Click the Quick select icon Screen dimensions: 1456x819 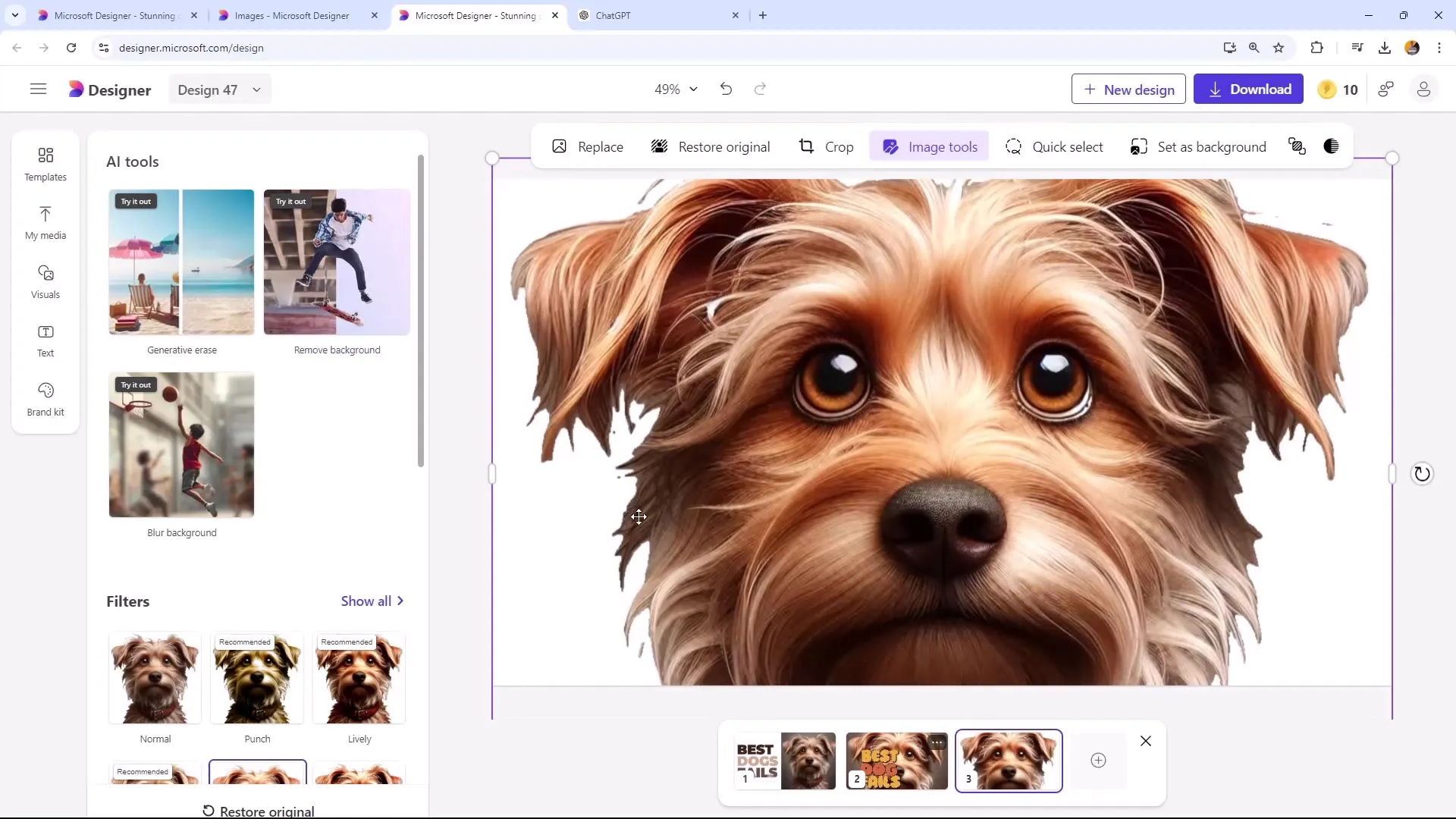pyautogui.click(x=1014, y=147)
